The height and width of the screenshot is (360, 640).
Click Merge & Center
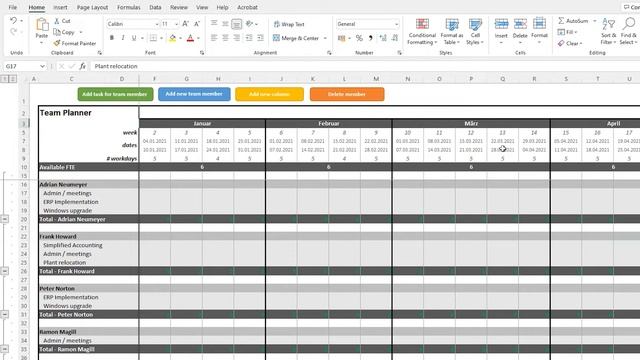(x=296, y=38)
